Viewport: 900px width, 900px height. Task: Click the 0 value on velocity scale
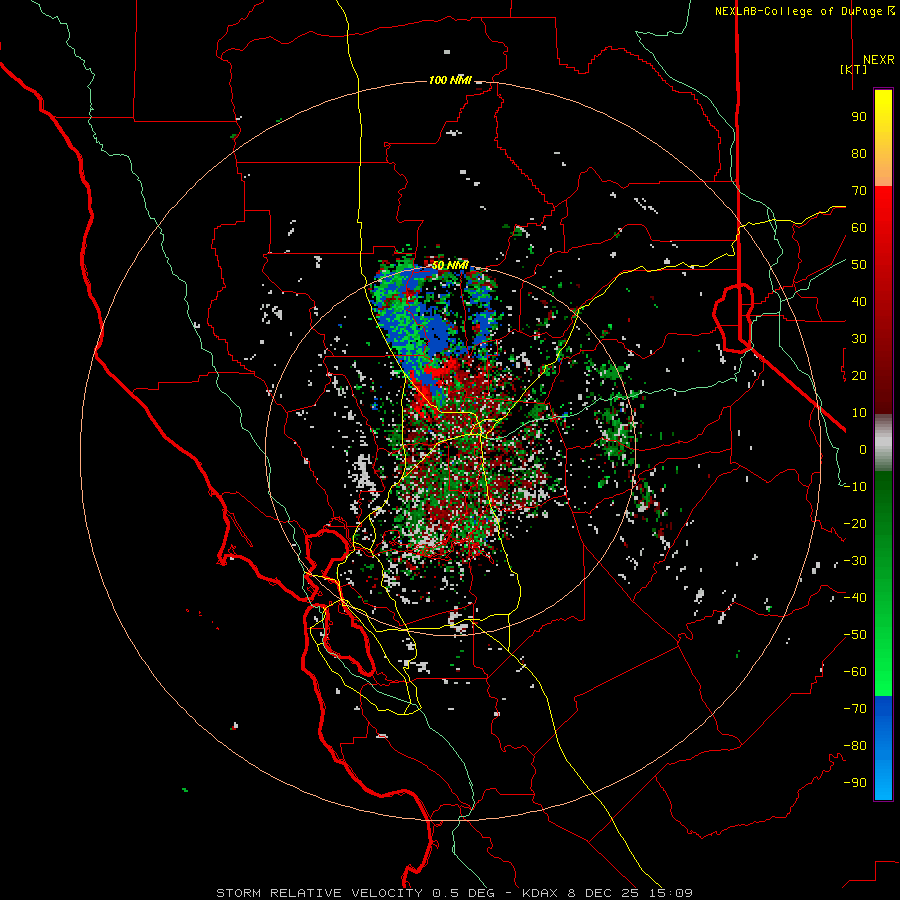pos(863,449)
